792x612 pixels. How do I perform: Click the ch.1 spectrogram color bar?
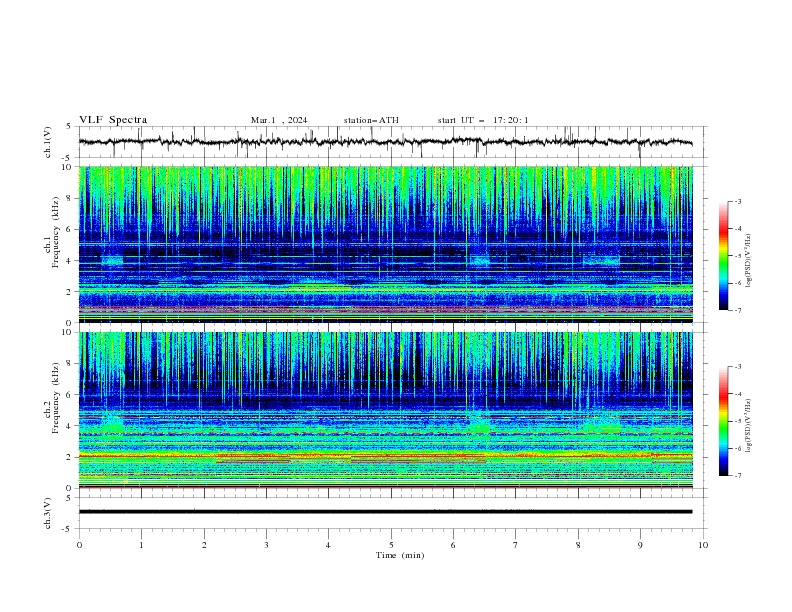tap(724, 256)
